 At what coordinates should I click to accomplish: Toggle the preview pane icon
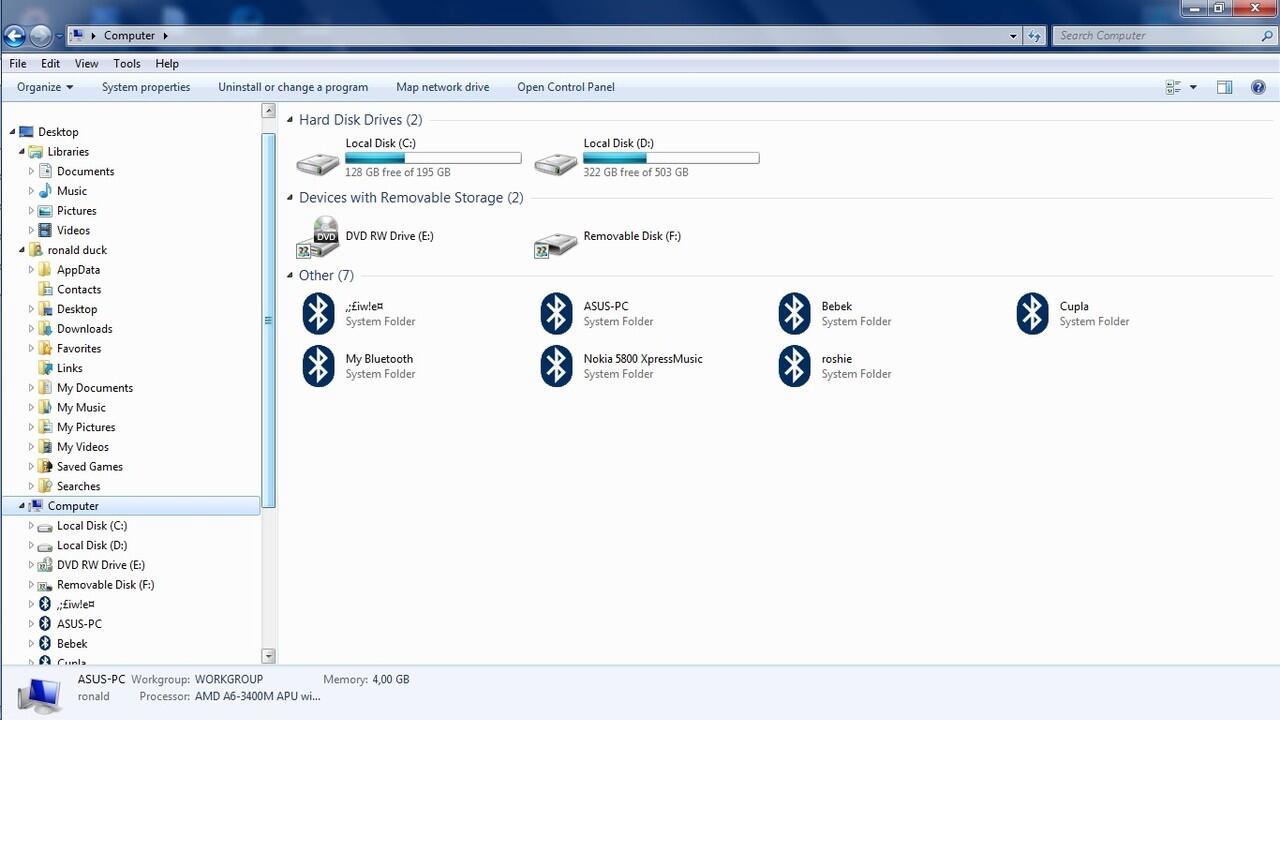[1224, 88]
